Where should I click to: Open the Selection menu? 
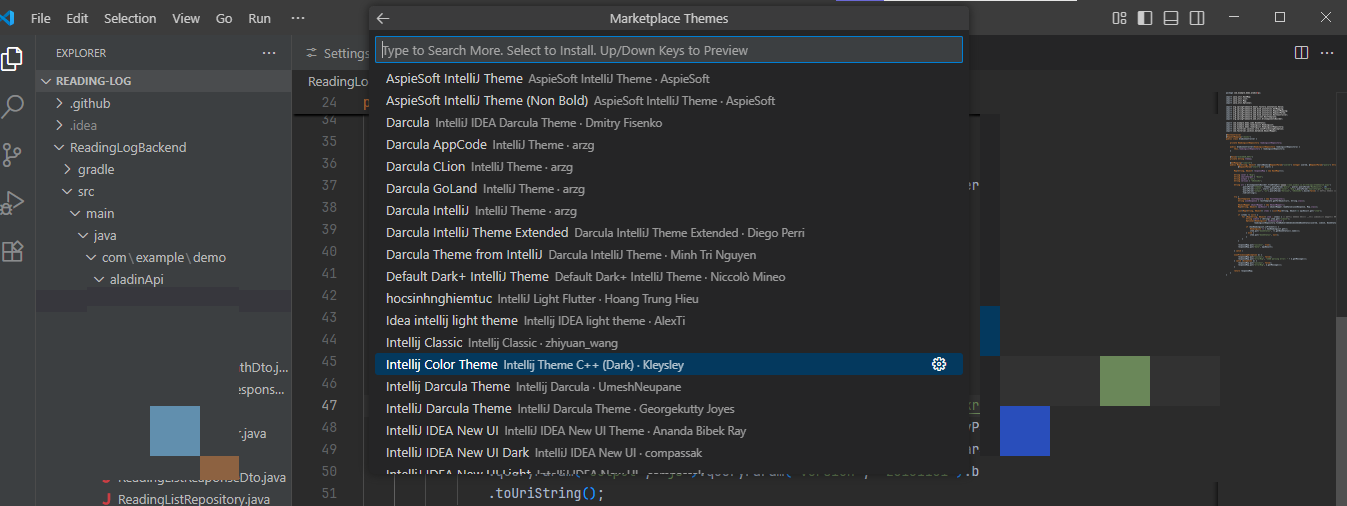tap(130, 18)
